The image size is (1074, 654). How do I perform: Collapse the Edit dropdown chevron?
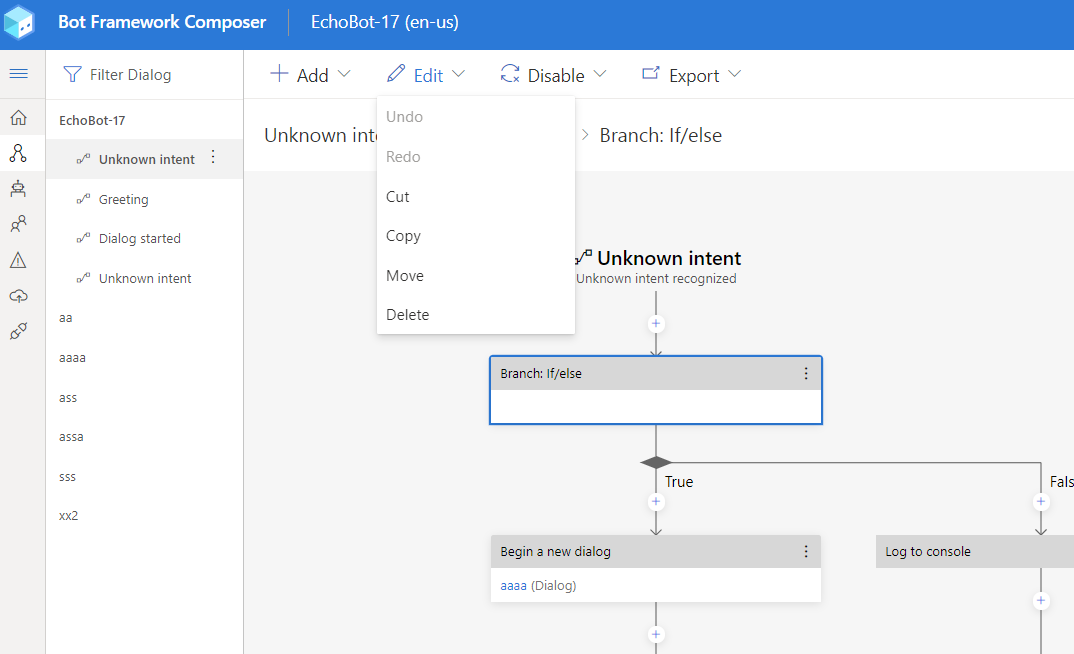coord(459,74)
